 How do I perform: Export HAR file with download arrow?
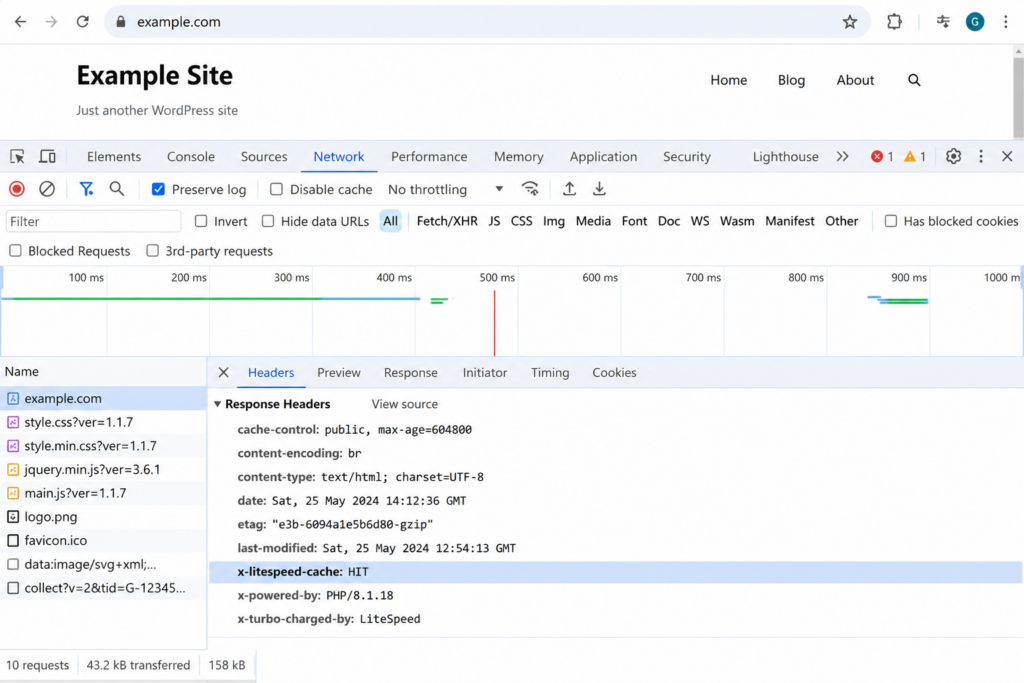(x=599, y=189)
